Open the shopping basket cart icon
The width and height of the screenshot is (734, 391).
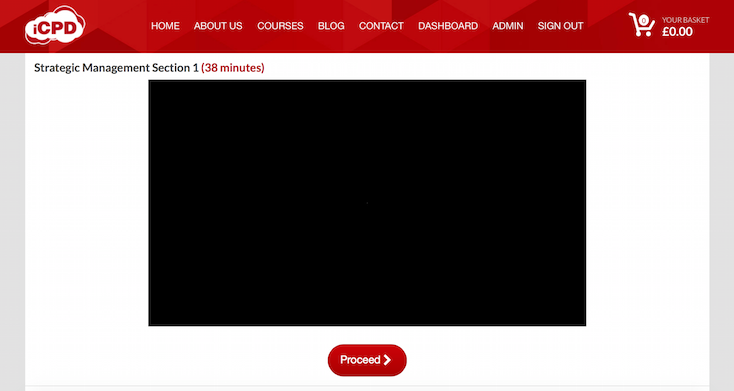click(641, 24)
